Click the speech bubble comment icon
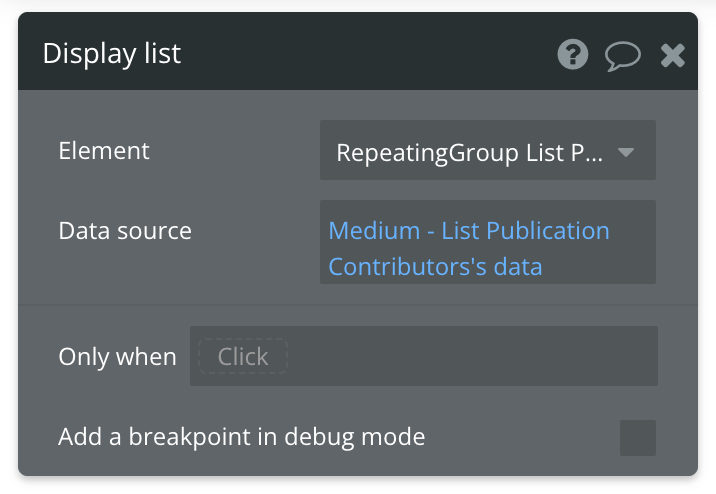Image resolution: width=716 pixels, height=494 pixels. [x=622, y=55]
